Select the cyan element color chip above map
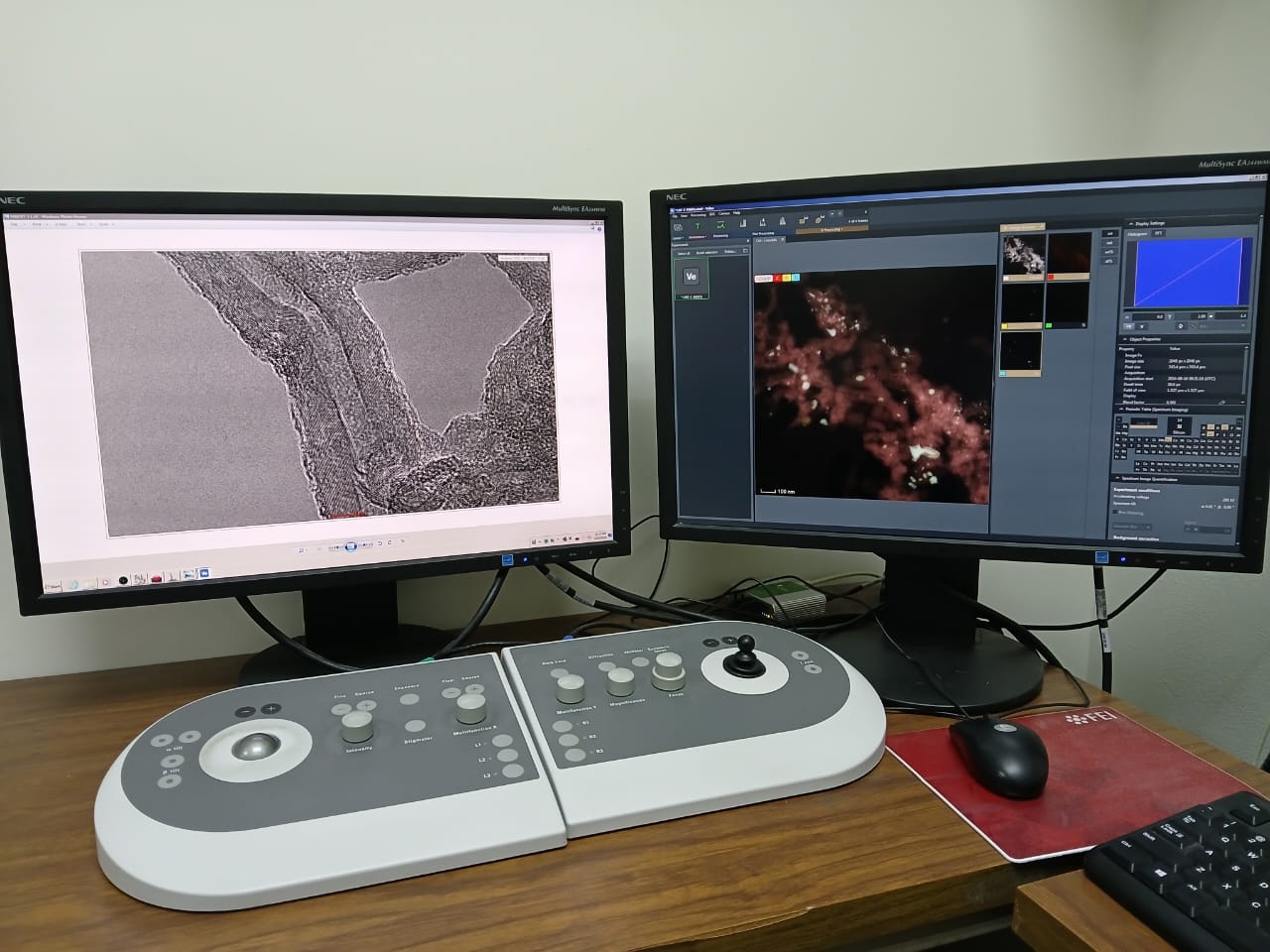Image resolution: width=1270 pixels, height=952 pixels. 796,278
